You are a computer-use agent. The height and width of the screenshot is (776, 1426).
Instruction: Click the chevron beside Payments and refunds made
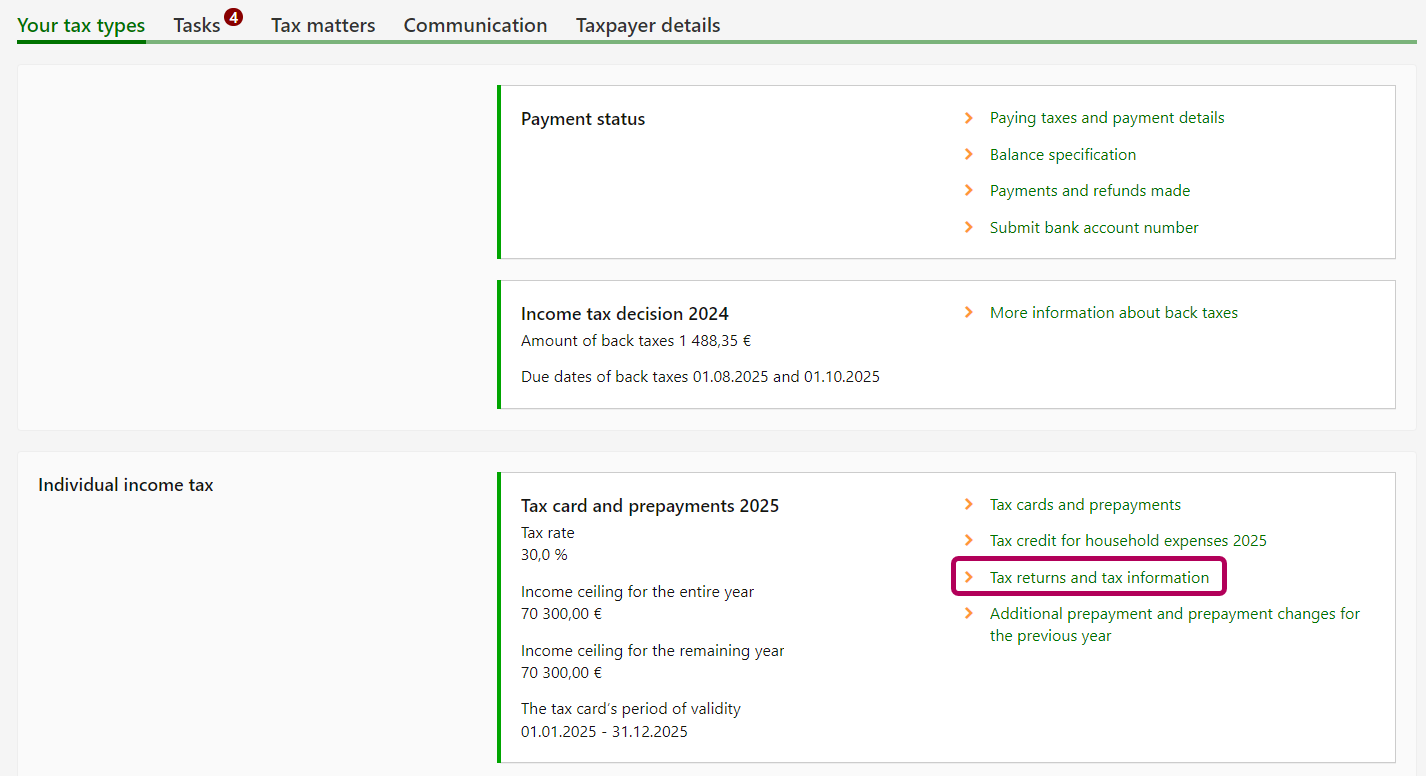(x=968, y=190)
